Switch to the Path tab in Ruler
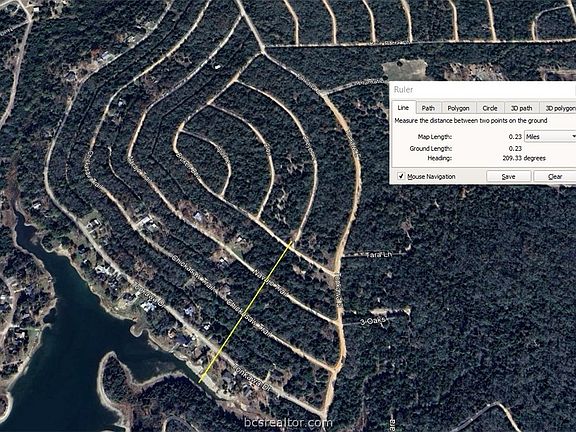576x432 pixels. [x=428, y=108]
